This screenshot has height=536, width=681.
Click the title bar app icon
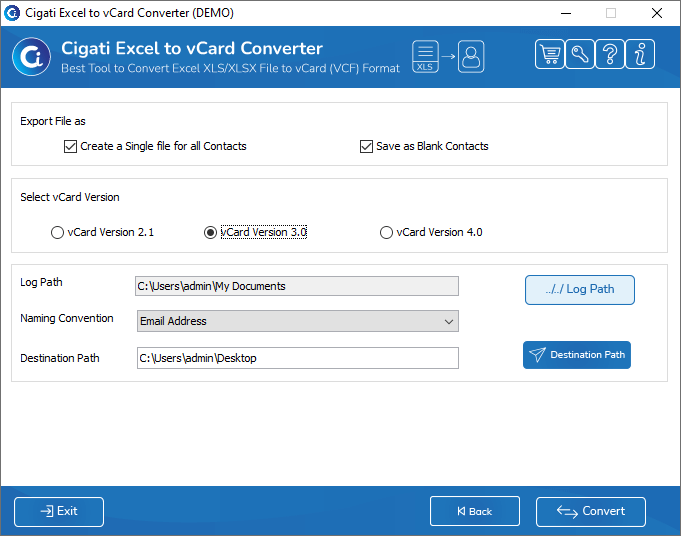click(x=12, y=13)
